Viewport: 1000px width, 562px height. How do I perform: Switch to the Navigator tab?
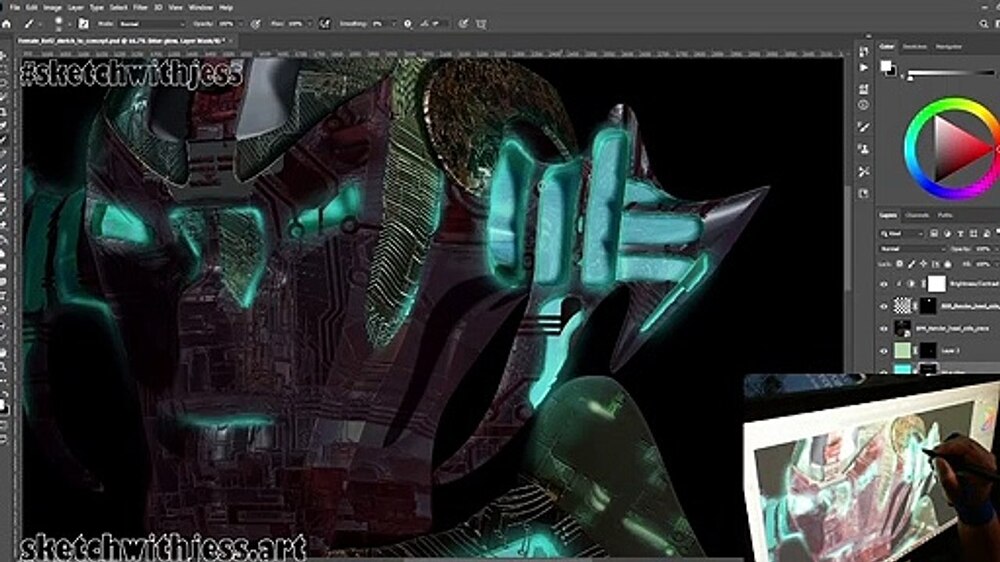point(948,47)
